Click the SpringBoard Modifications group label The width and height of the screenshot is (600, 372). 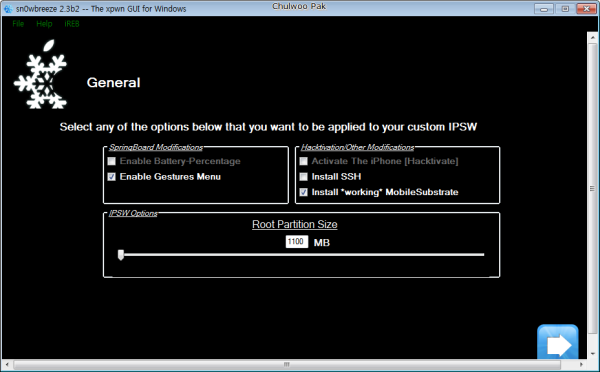(x=156, y=147)
